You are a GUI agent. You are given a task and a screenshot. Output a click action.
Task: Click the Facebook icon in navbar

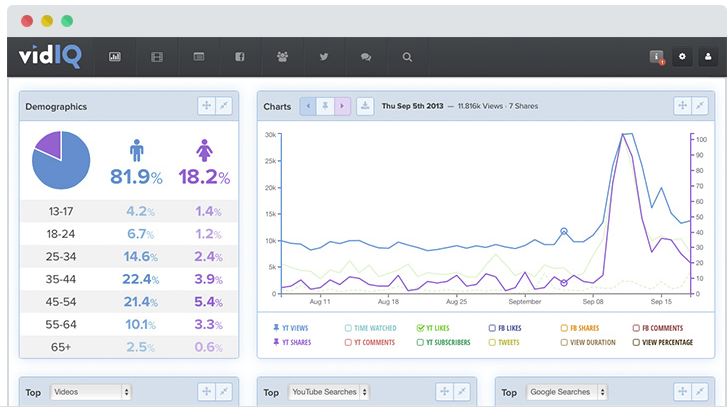click(240, 58)
